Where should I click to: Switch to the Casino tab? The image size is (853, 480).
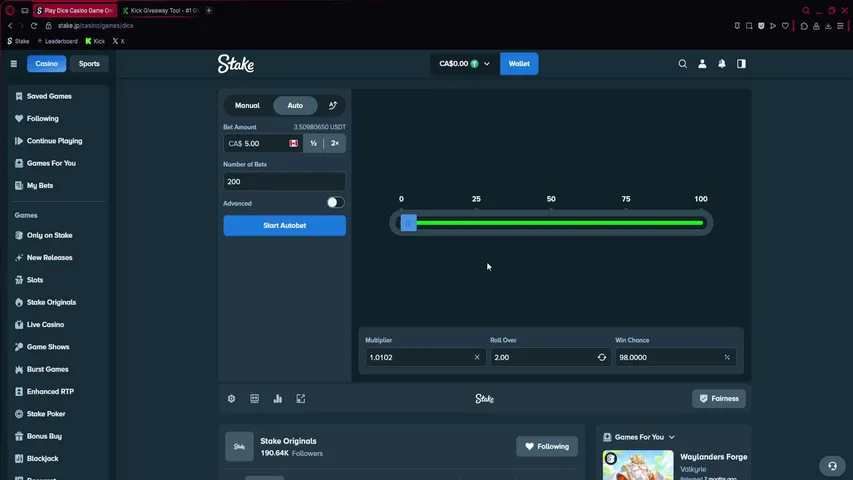click(47, 64)
